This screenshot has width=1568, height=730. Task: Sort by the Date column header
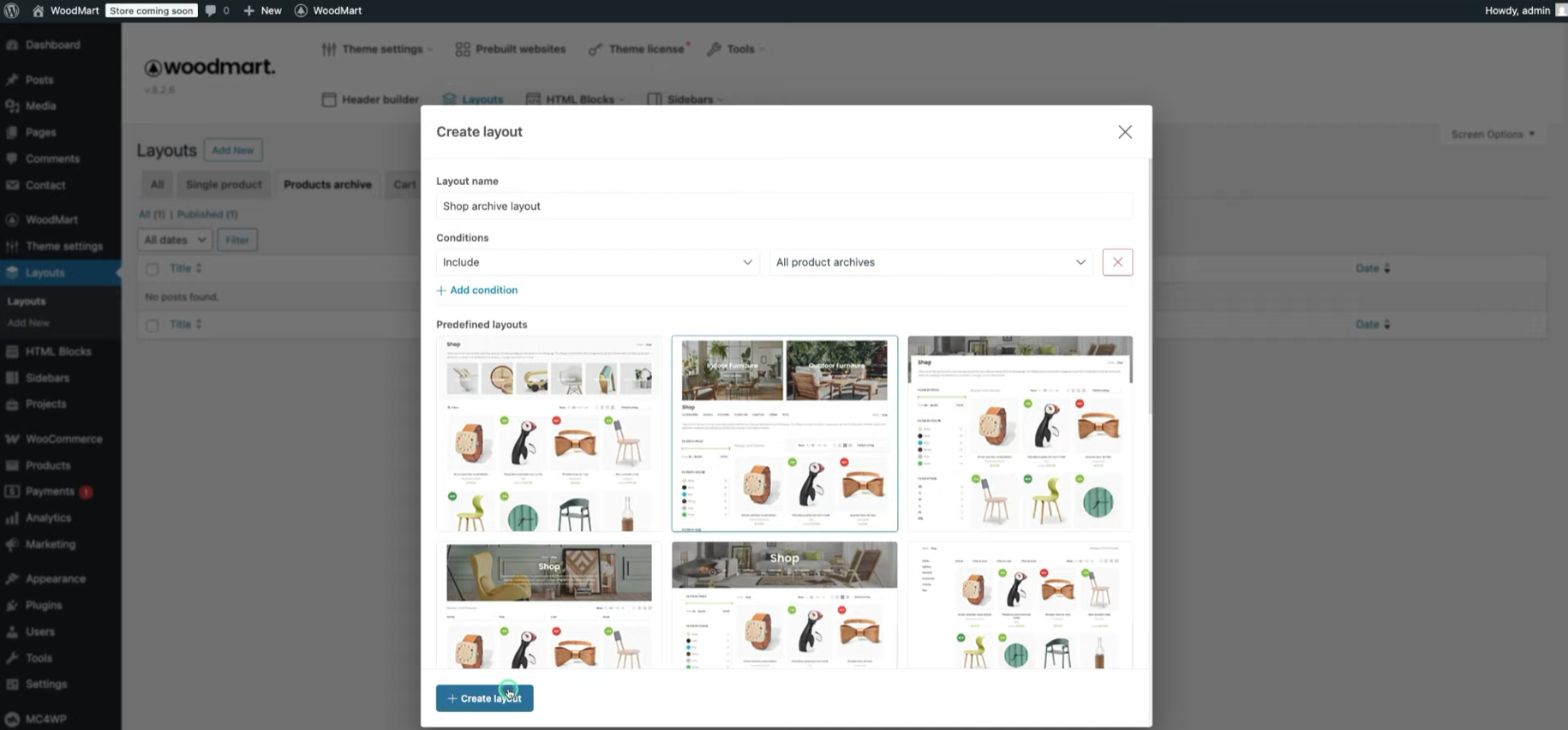pos(1373,268)
